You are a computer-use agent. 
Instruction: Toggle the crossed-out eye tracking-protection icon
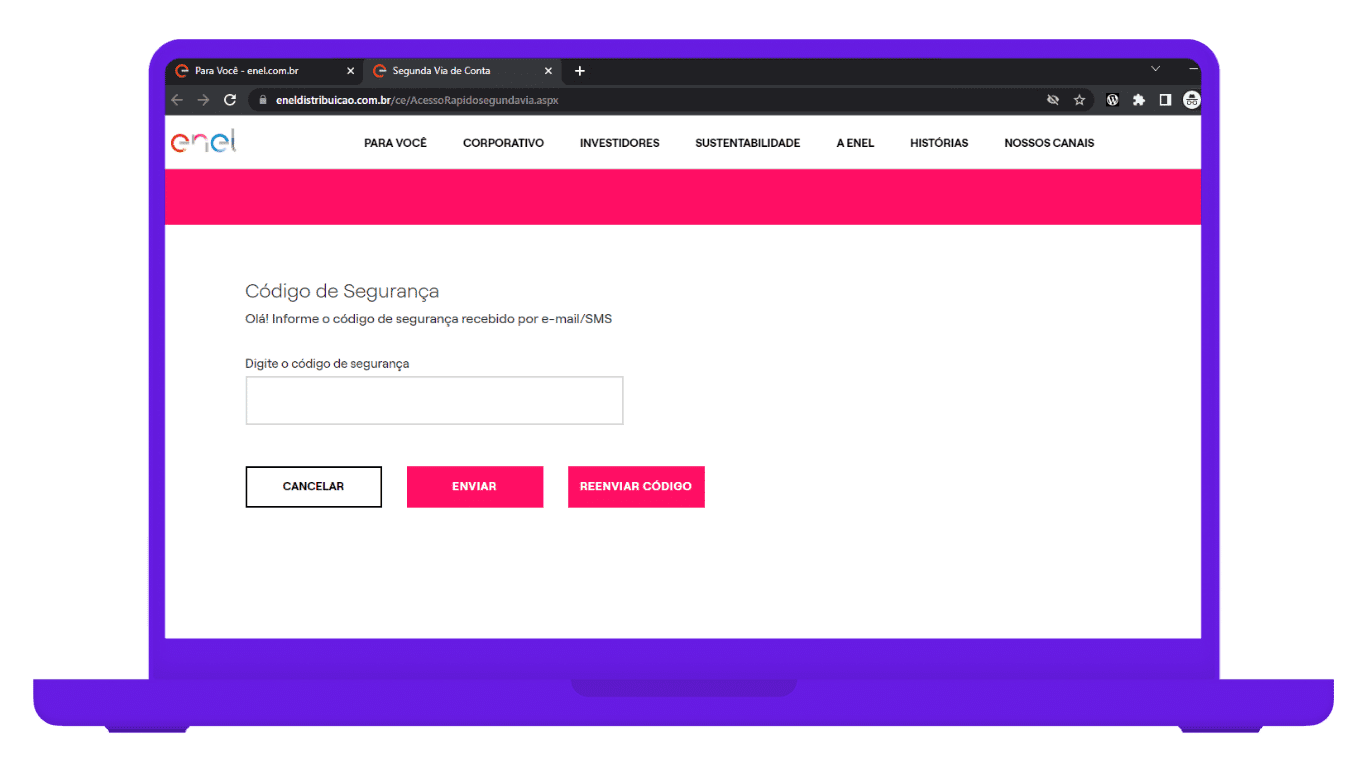coord(1052,100)
